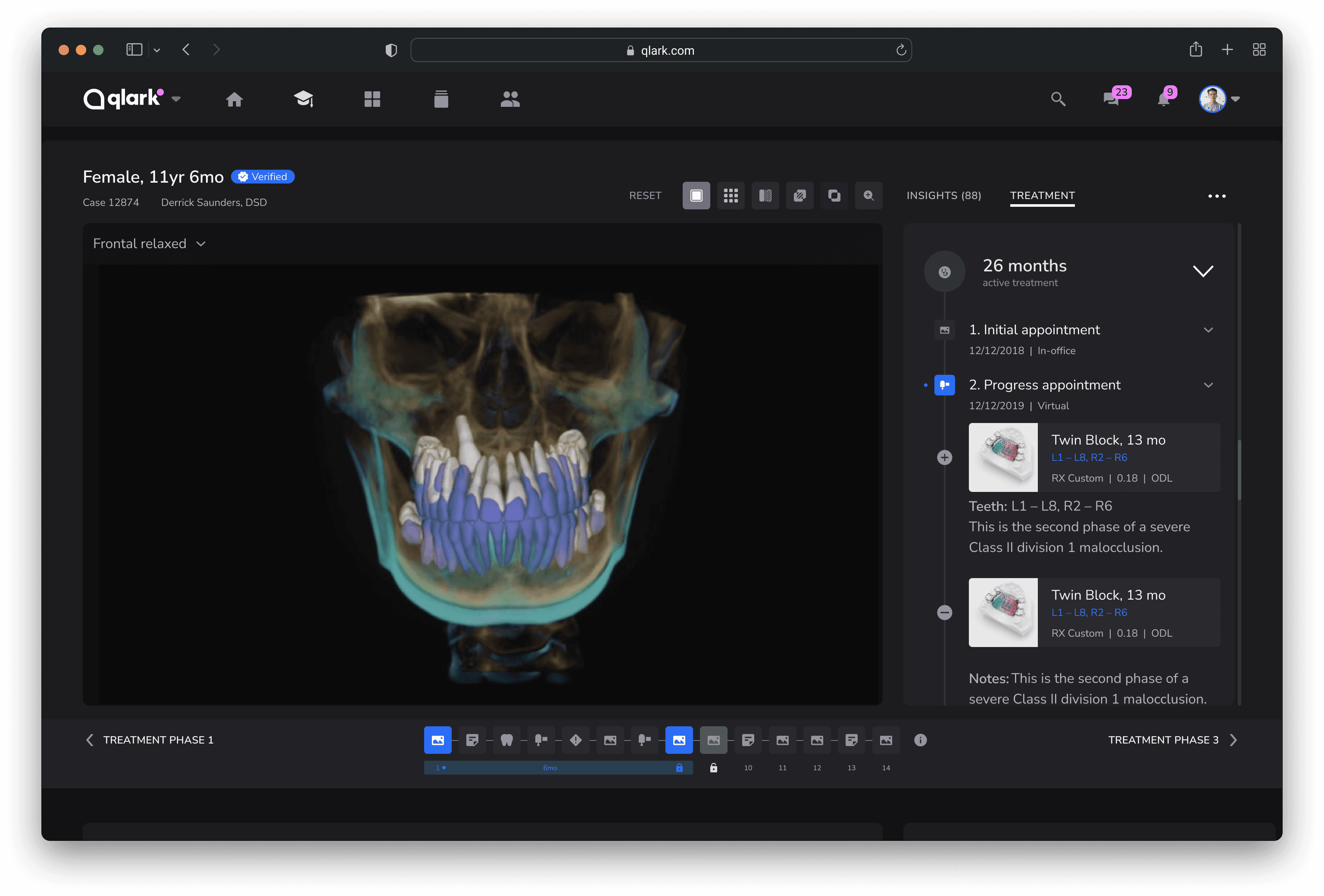Click the RESET button
Image resolution: width=1324 pixels, height=896 pixels.
[x=645, y=196]
